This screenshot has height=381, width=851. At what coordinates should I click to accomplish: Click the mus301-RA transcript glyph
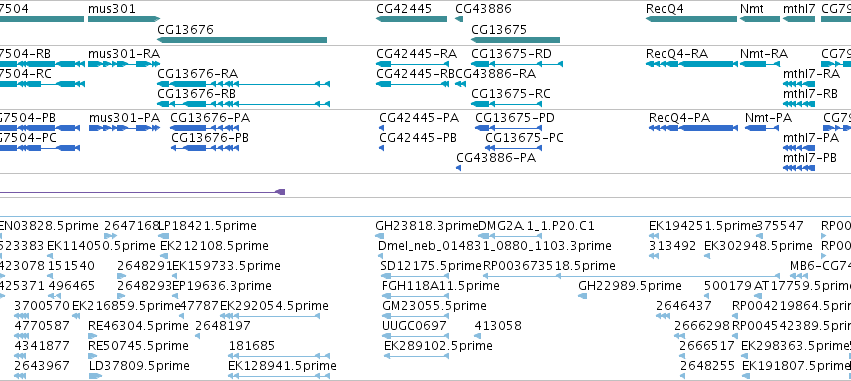pos(124,64)
